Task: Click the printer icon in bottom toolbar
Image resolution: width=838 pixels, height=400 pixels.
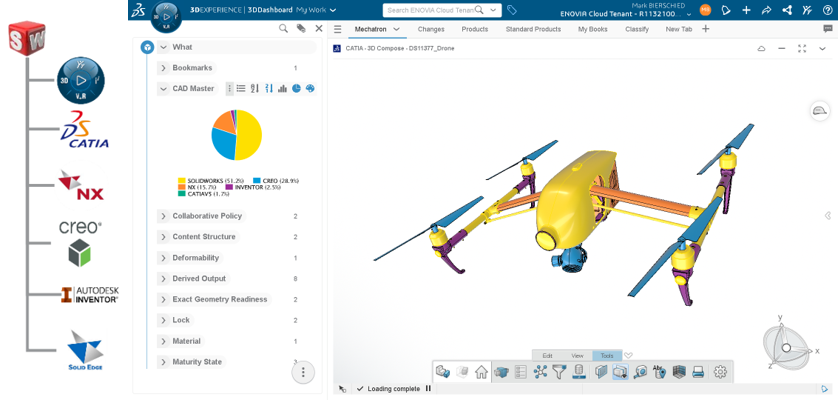Action: click(x=698, y=372)
